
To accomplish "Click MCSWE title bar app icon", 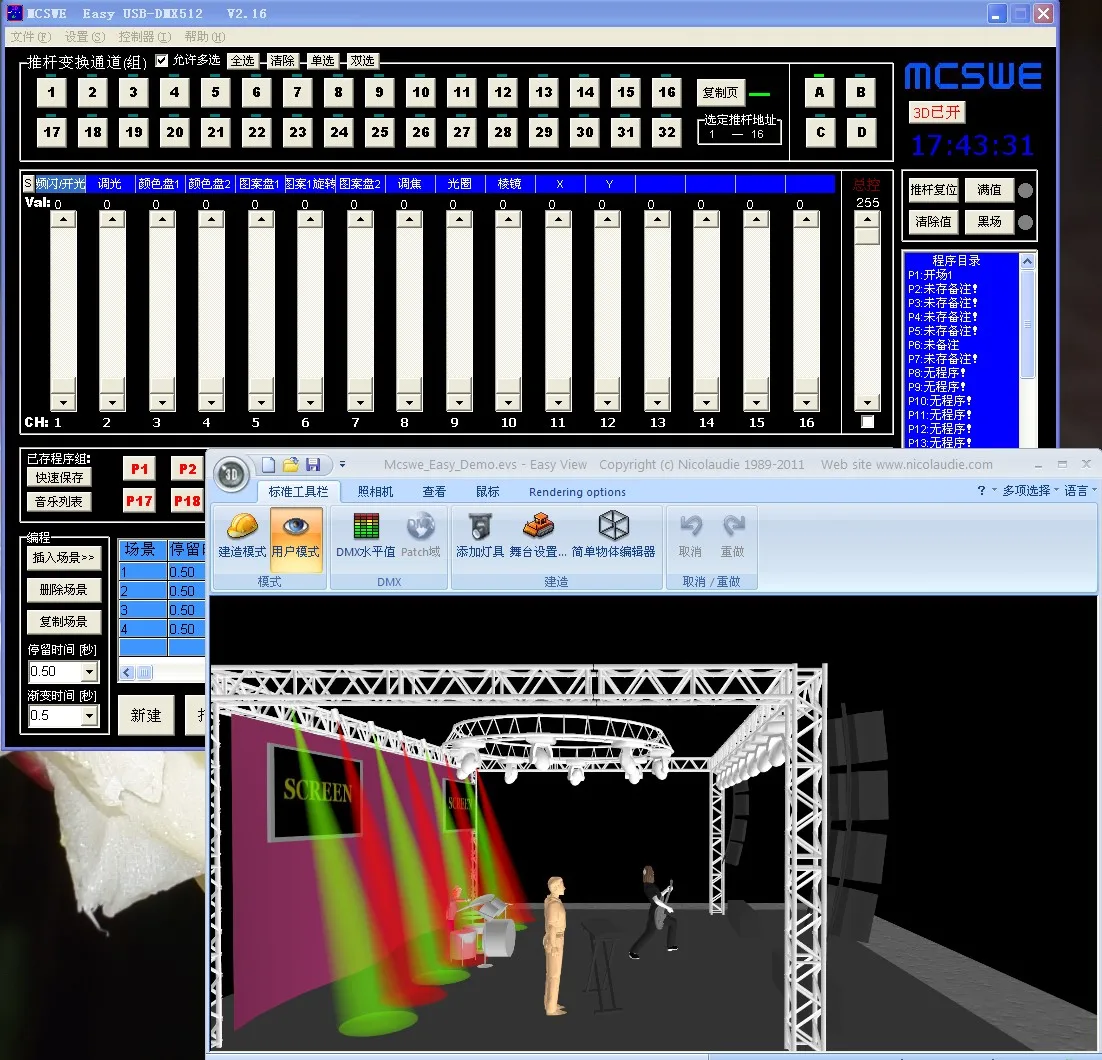I will coord(14,13).
